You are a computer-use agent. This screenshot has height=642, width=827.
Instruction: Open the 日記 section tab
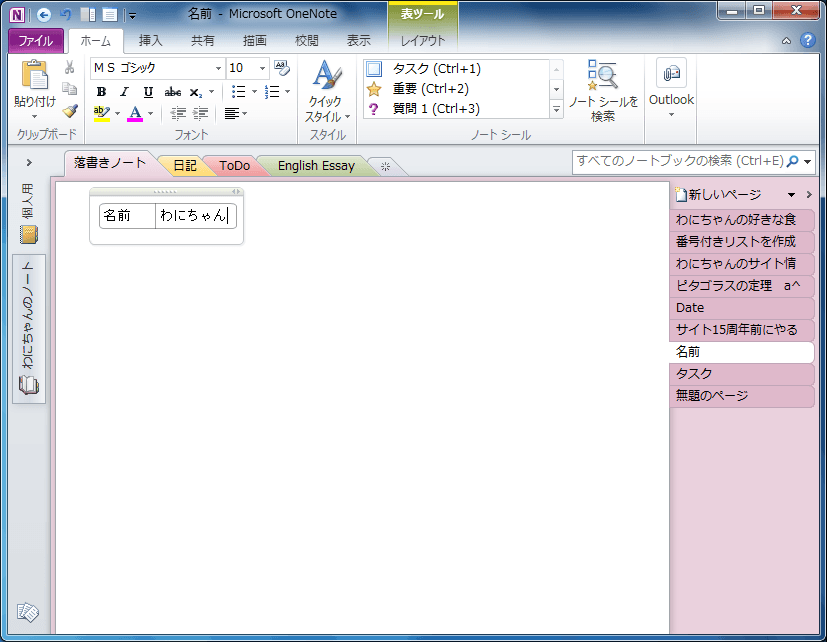point(185,166)
